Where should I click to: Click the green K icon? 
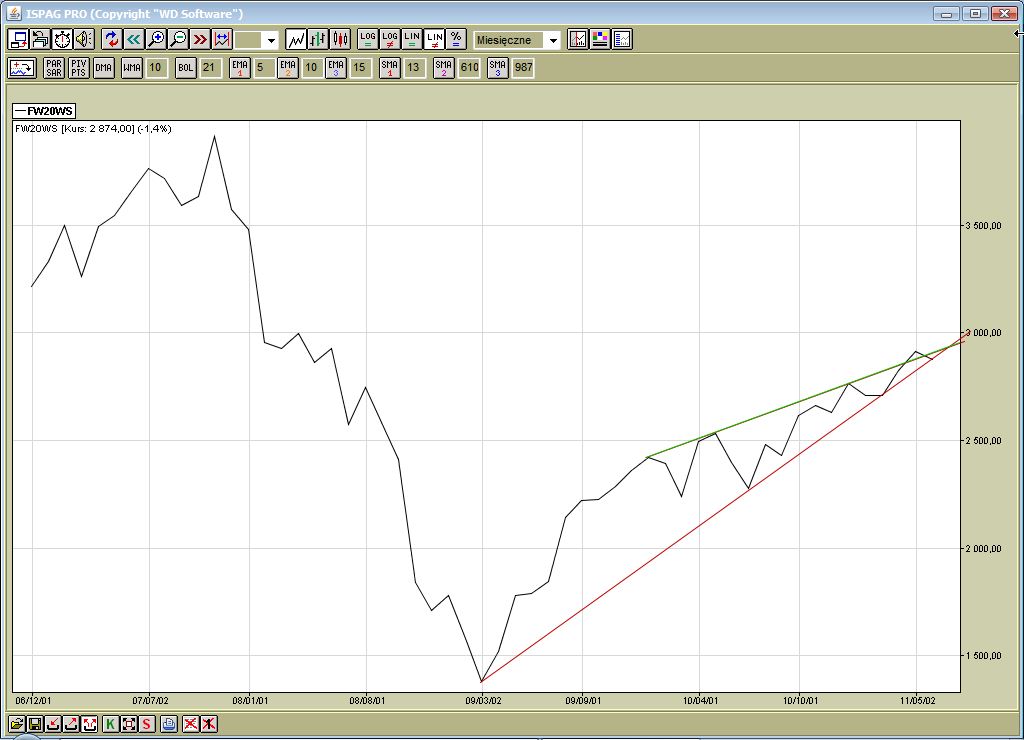pyautogui.click(x=110, y=724)
